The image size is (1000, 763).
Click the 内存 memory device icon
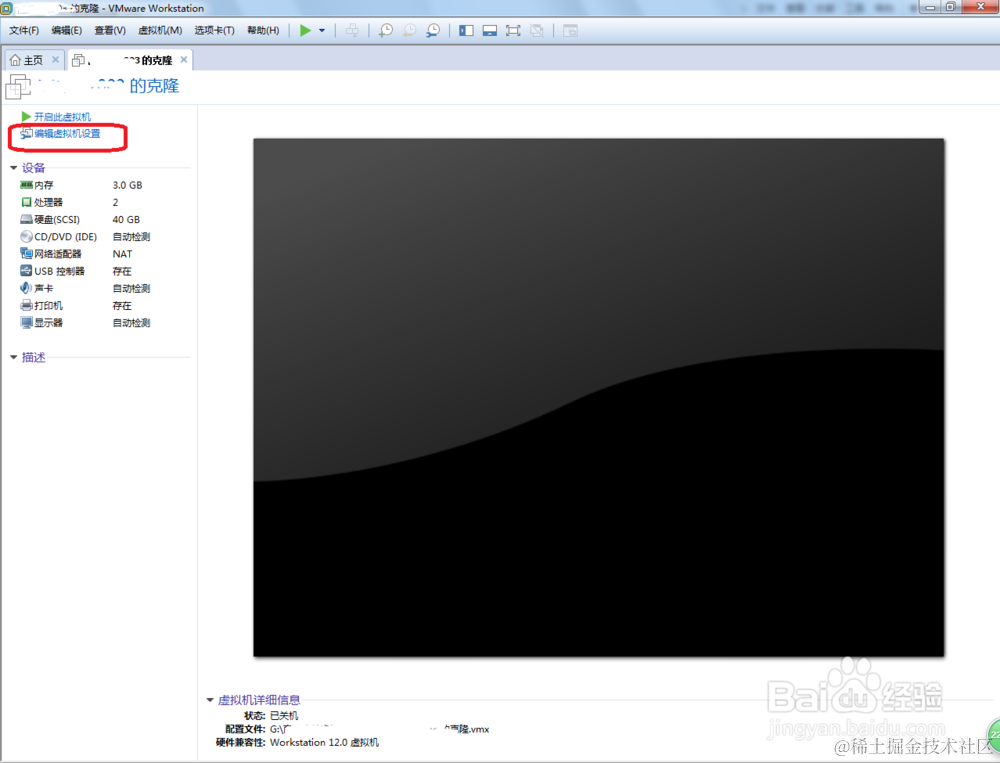(26, 185)
